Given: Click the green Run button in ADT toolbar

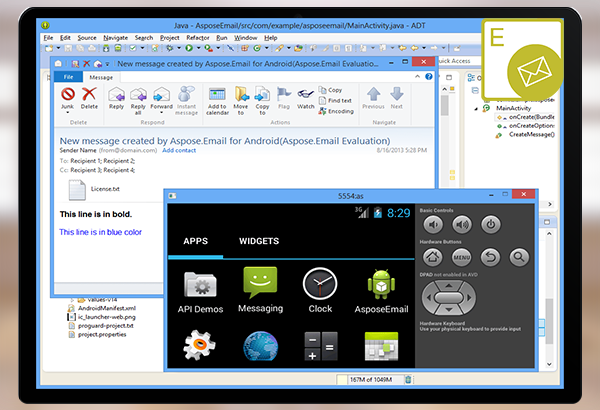Looking at the screenshot, I should point(189,48).
